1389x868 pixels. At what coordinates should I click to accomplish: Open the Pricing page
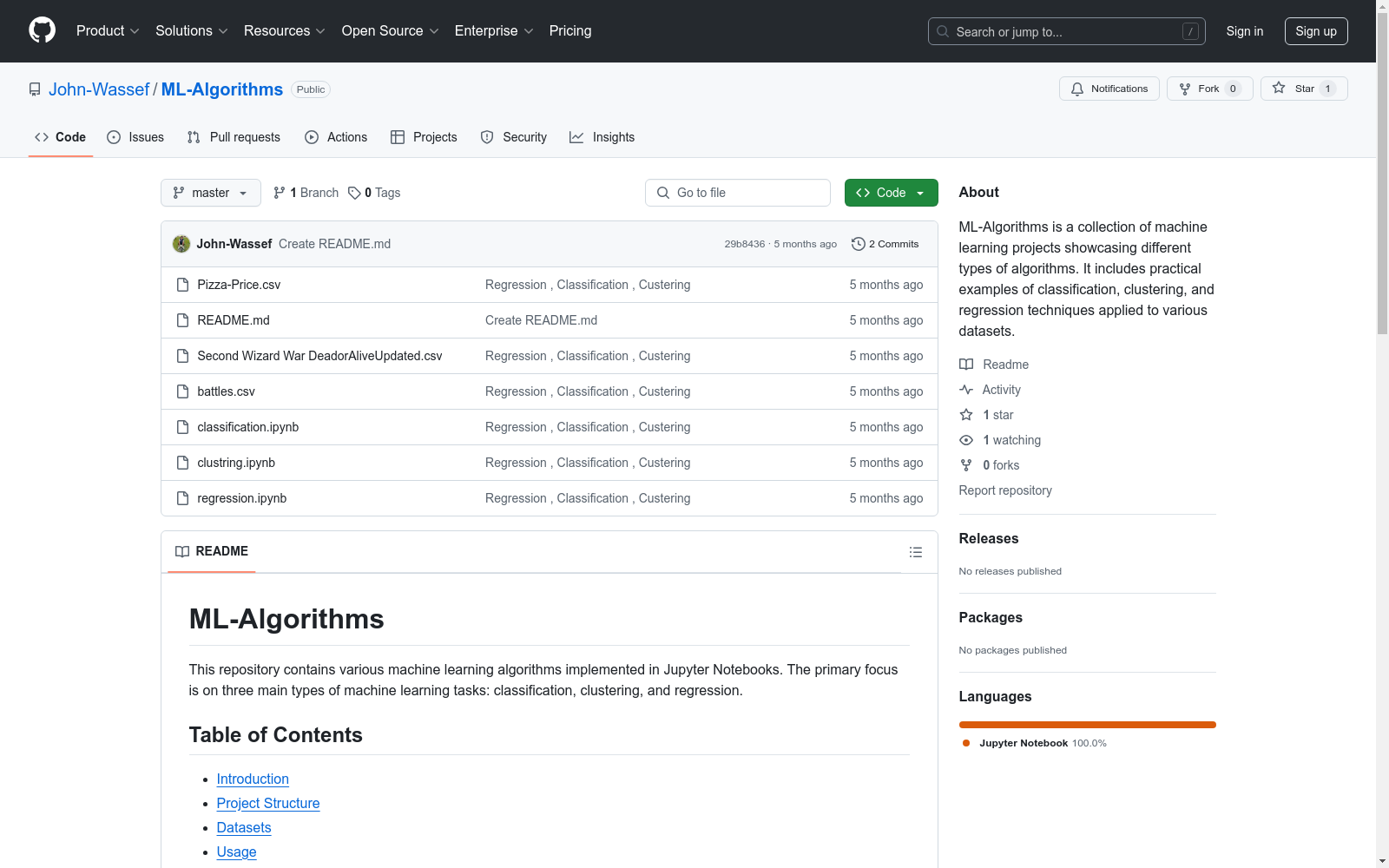point(570,30)
